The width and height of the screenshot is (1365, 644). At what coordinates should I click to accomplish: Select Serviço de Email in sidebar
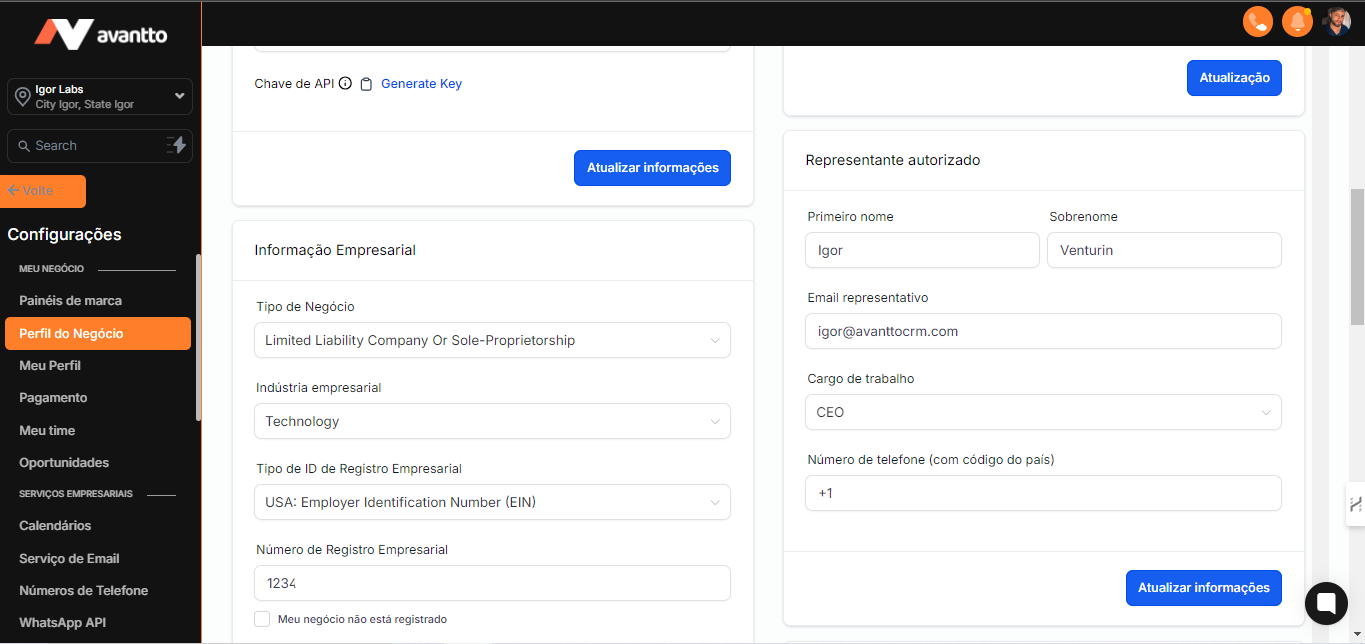(x=69, y=558)
